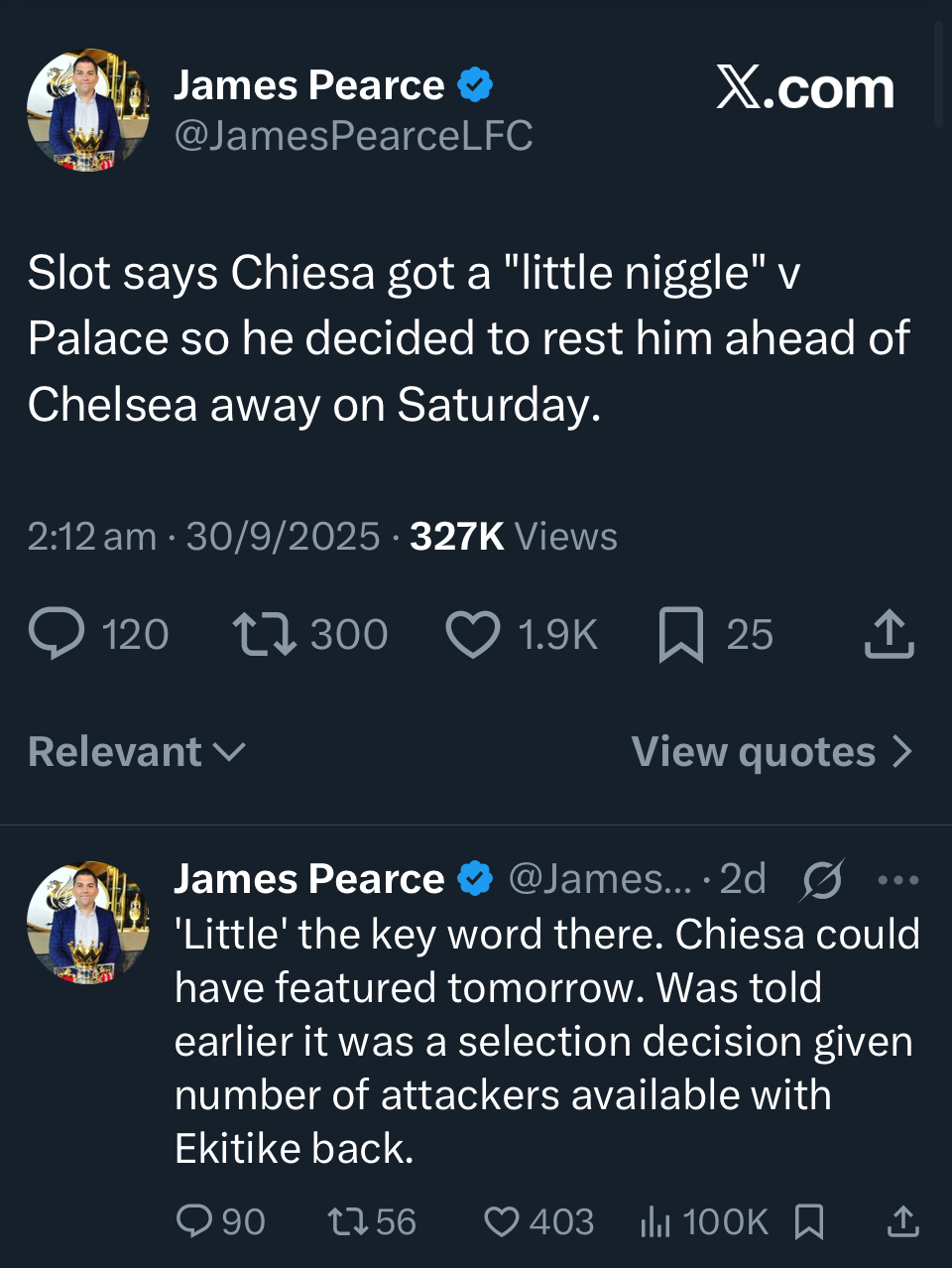Share the reply tweet
952x1268 pixels.
click(902, 1221)
